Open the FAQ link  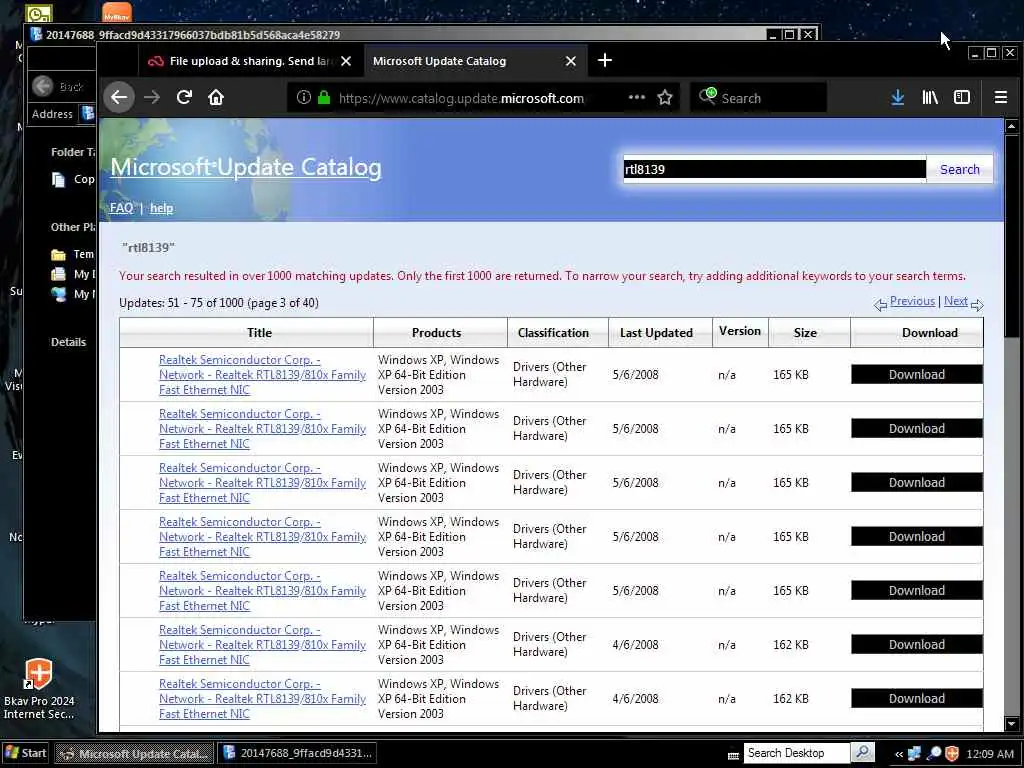[x=121, y=208]
